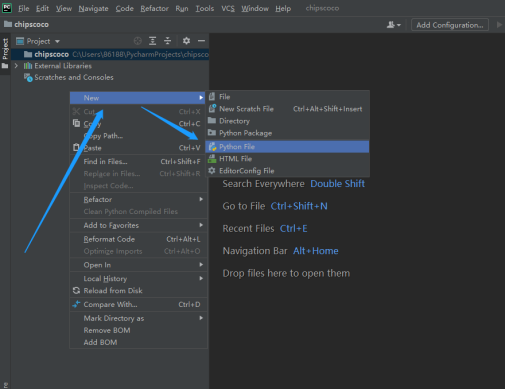
Task: Click the user profile icon near Add Configuration
Action: [x=393, y=25]
